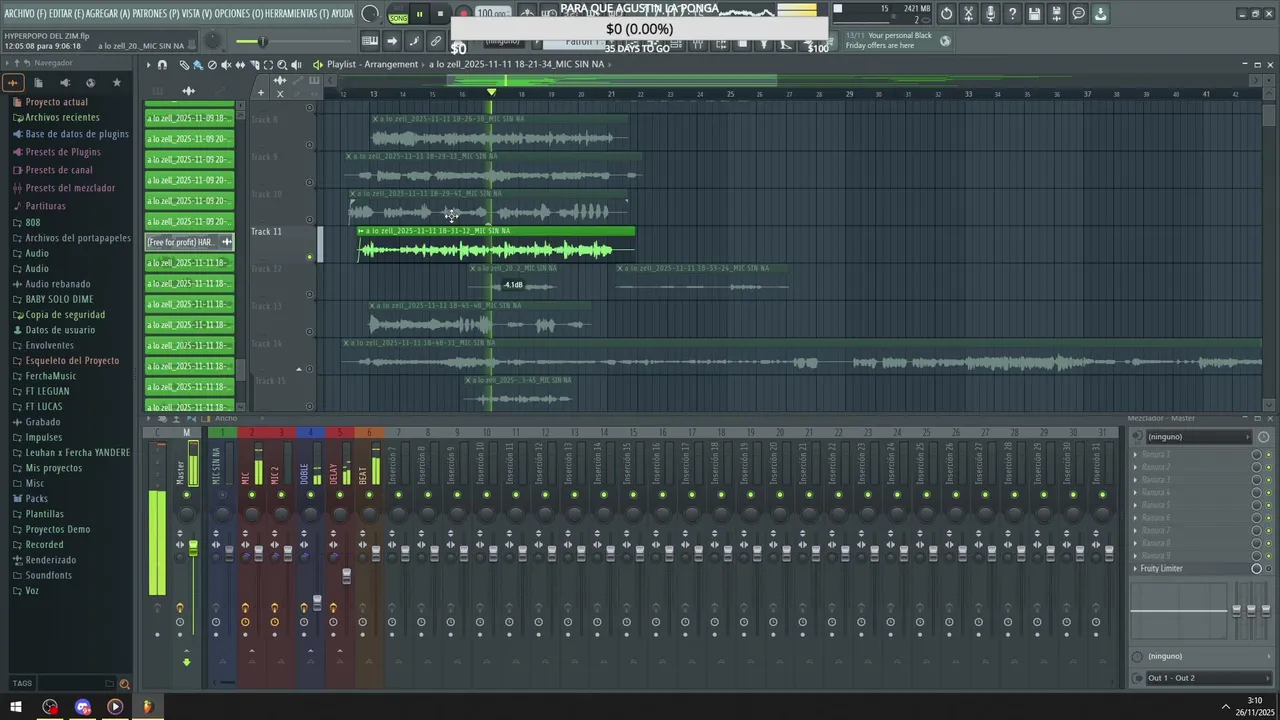
Task: Mute the MIC mixer track
Action: 252,495
